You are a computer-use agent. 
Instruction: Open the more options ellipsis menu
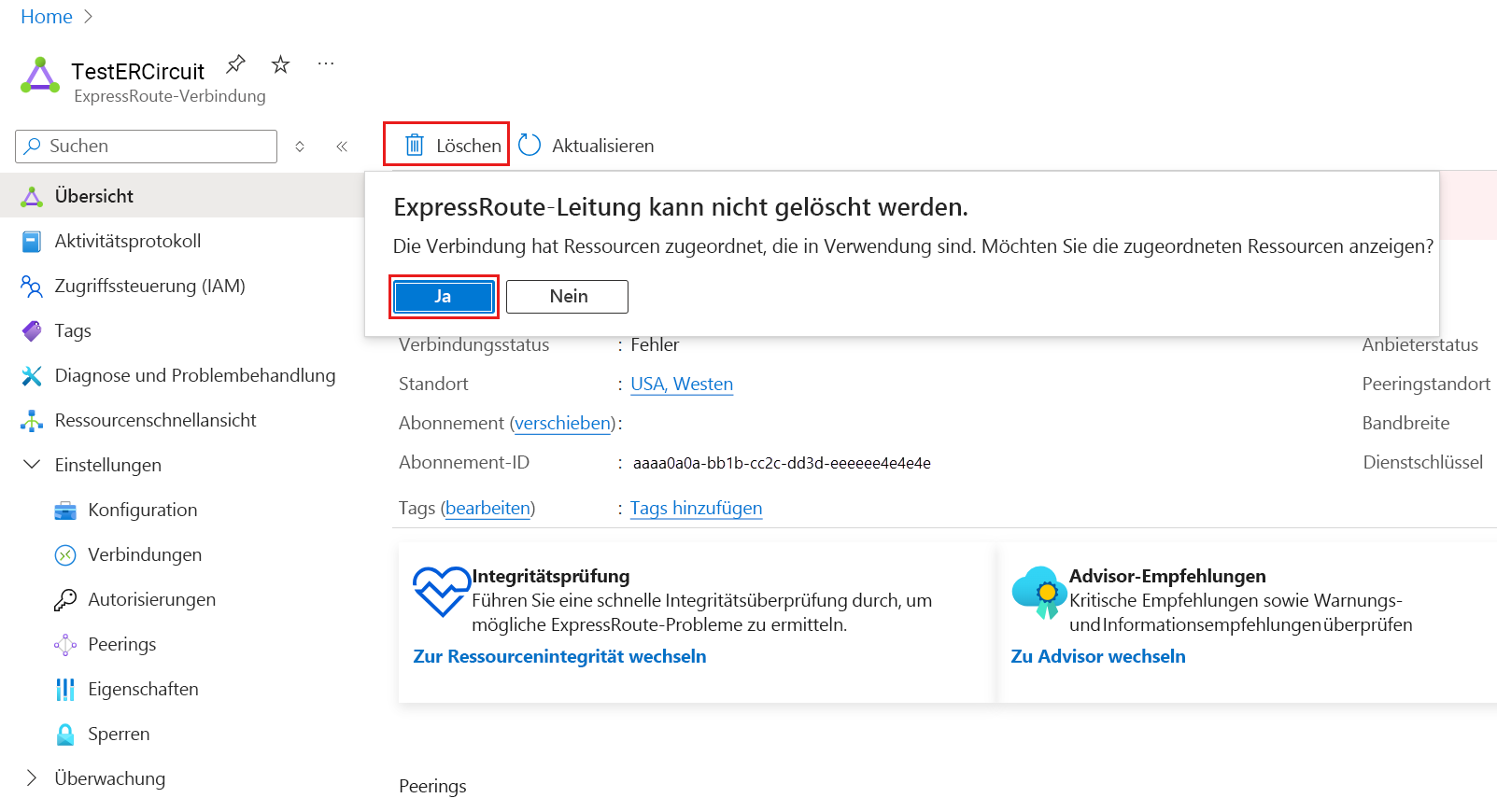tap(326, 64)
